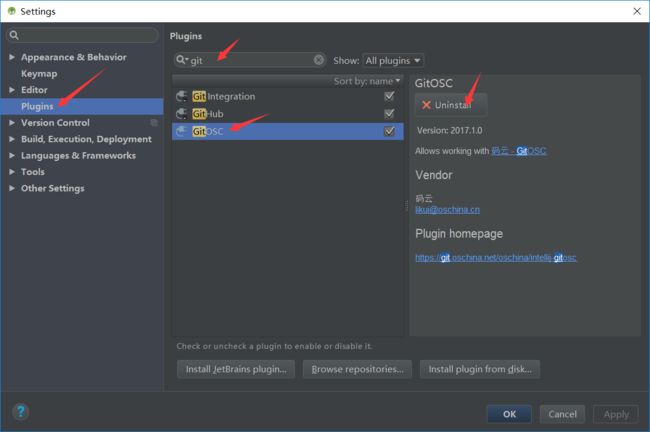Select Keymap in settings tree
Screen dimensions: 650x432
point(39,74)
